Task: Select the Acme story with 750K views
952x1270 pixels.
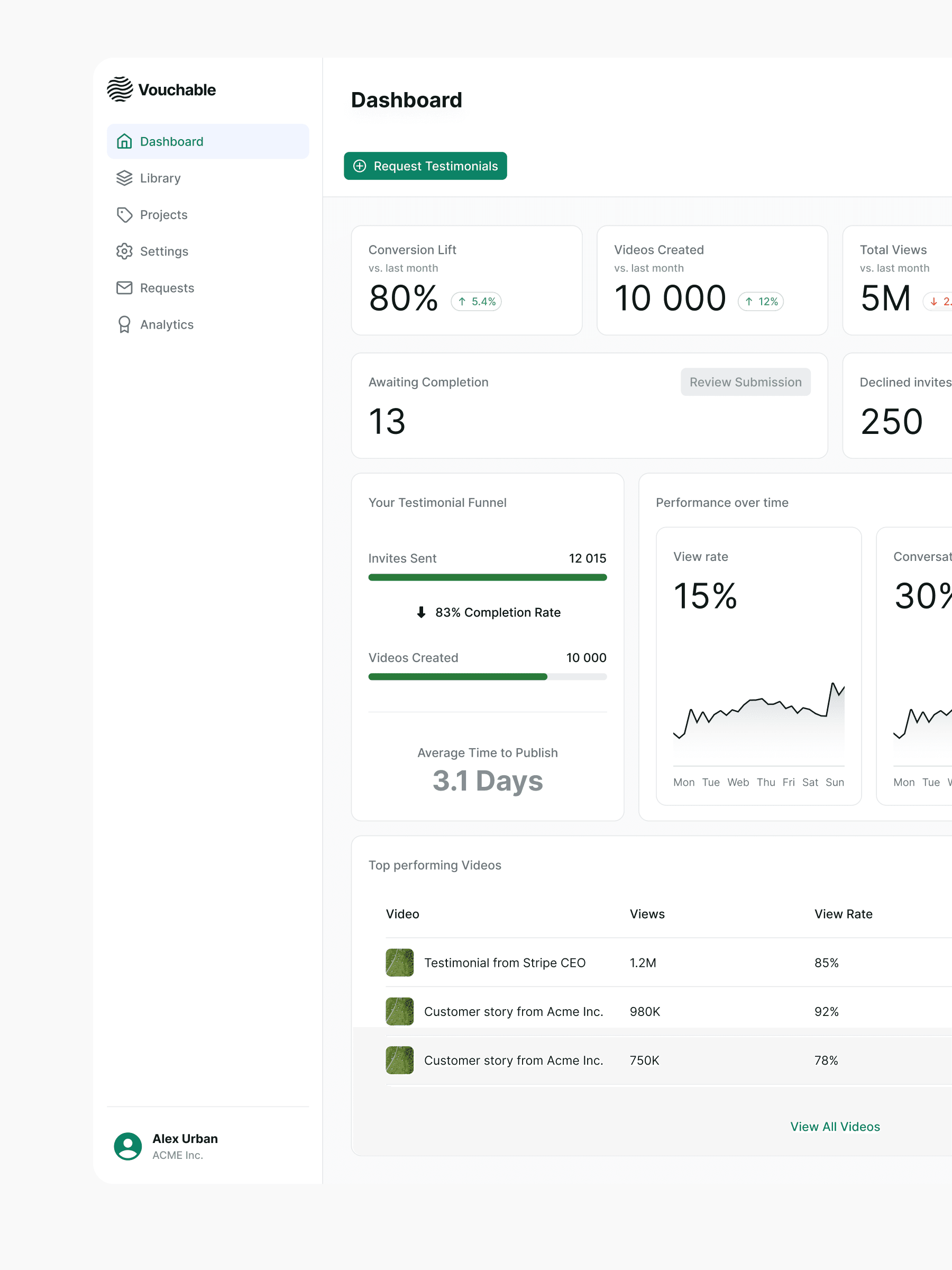Action: point(514,1060)
